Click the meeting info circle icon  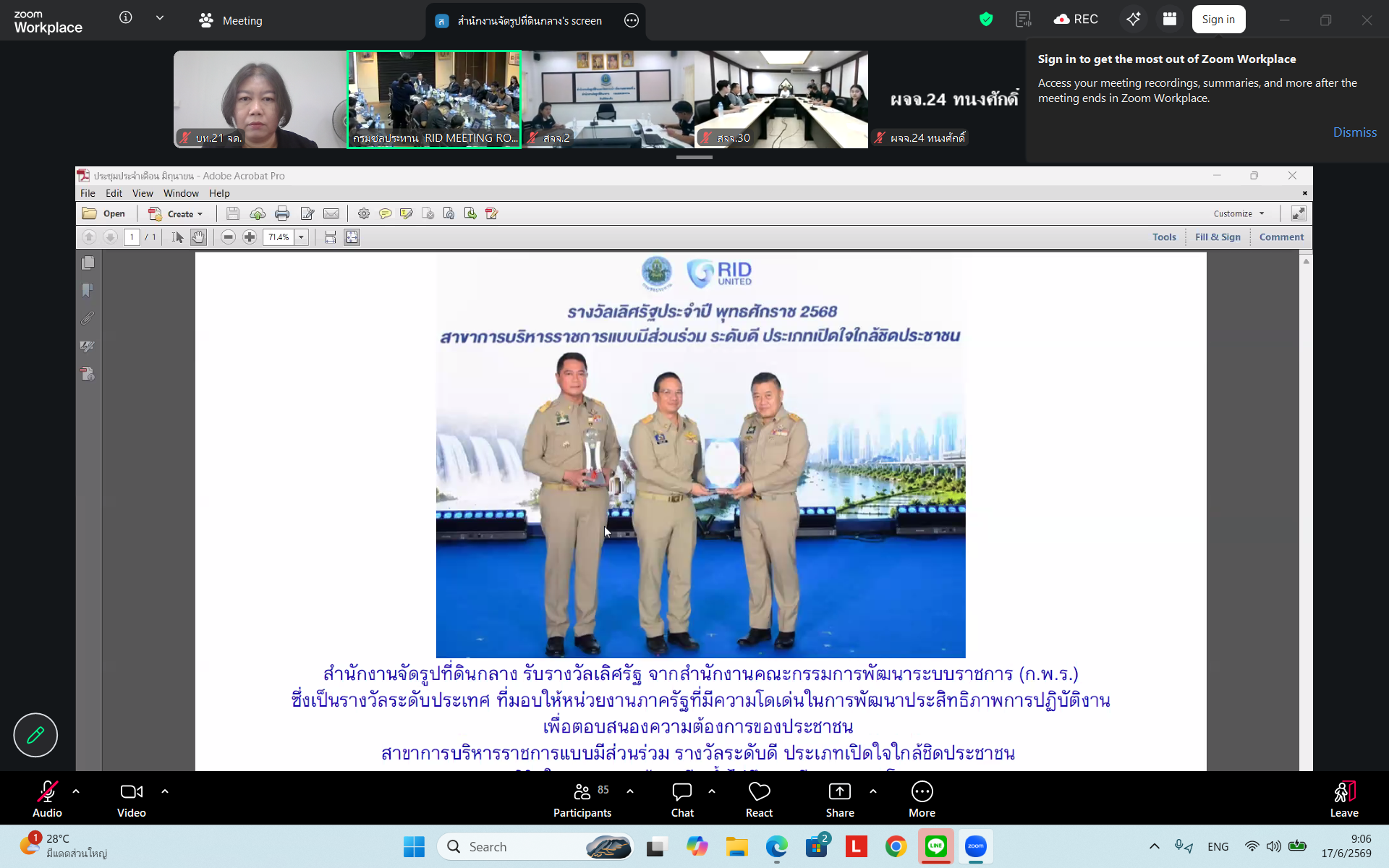(x=126, y=17)
